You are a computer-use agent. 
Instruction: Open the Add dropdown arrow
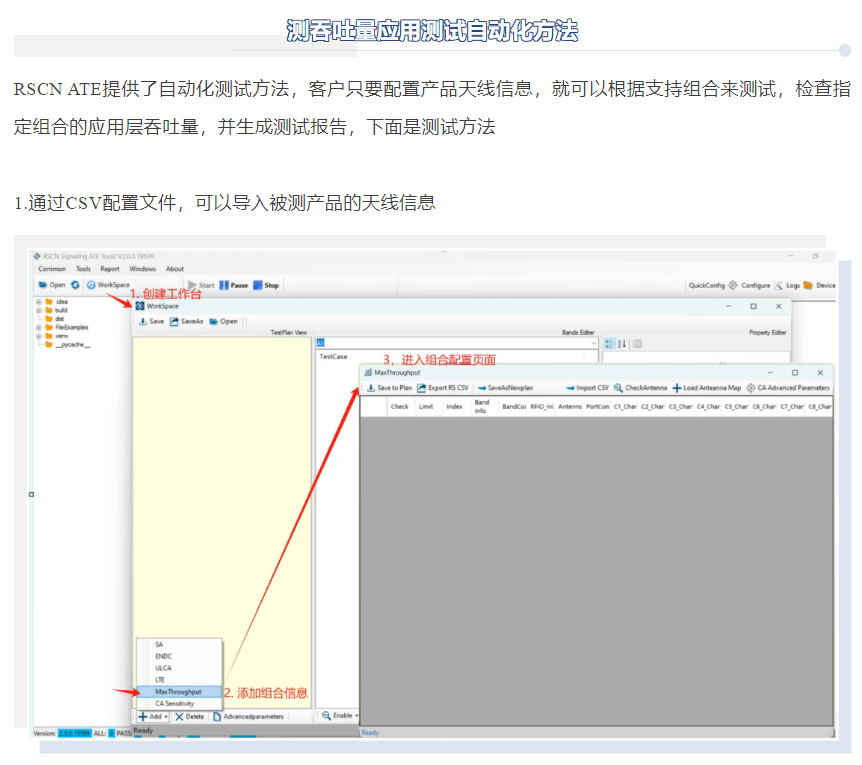coord(165,717)
